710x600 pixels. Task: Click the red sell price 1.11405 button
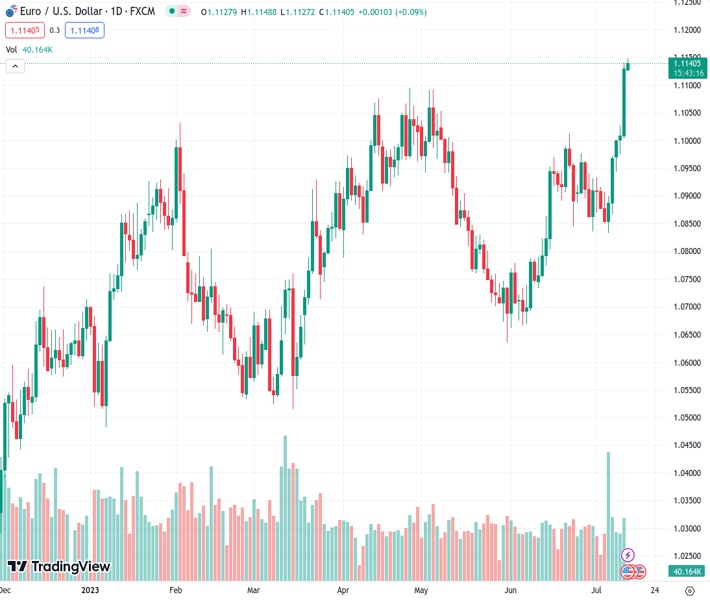(x=23, y=30)
